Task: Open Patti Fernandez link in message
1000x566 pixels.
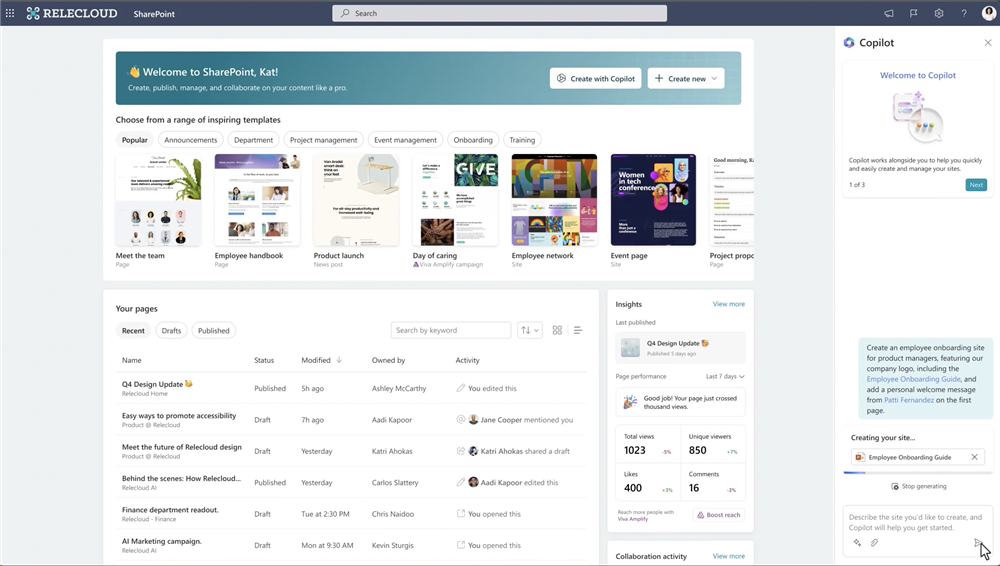Action: click(x=909, y=400)
